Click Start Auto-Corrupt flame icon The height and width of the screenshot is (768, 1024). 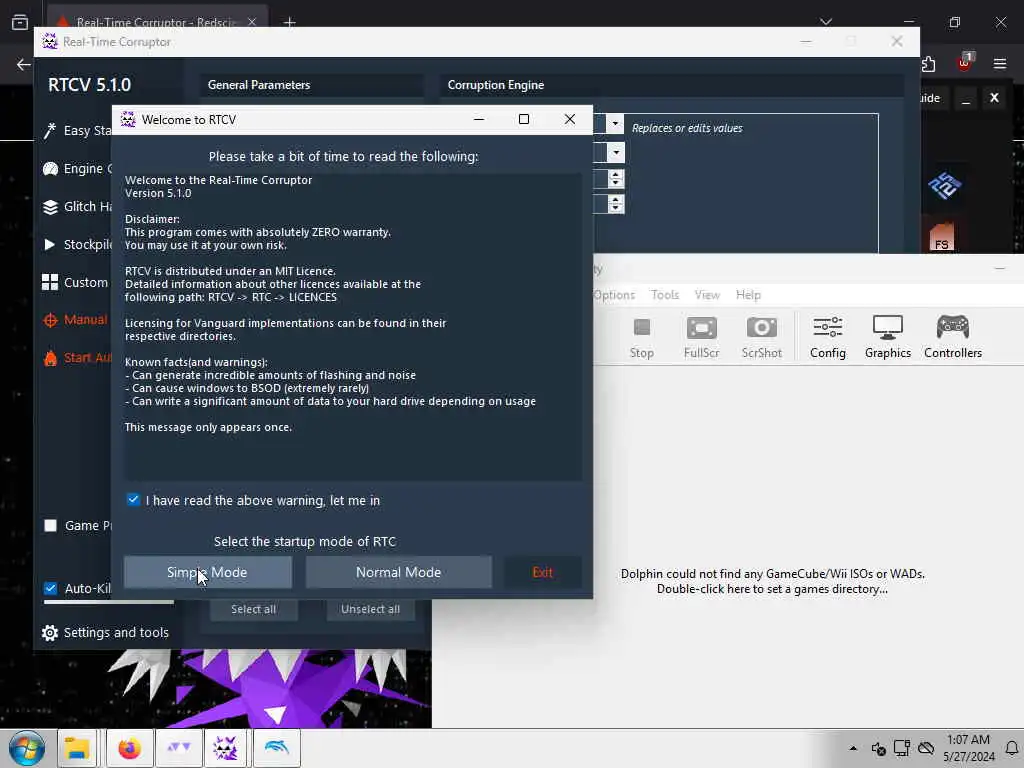pos(50,358)
